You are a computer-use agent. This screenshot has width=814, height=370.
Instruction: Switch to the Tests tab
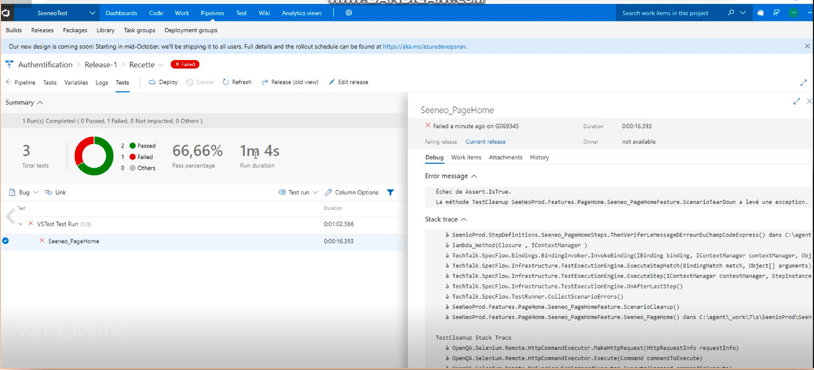pyautogui.click(x=122, y=82)
